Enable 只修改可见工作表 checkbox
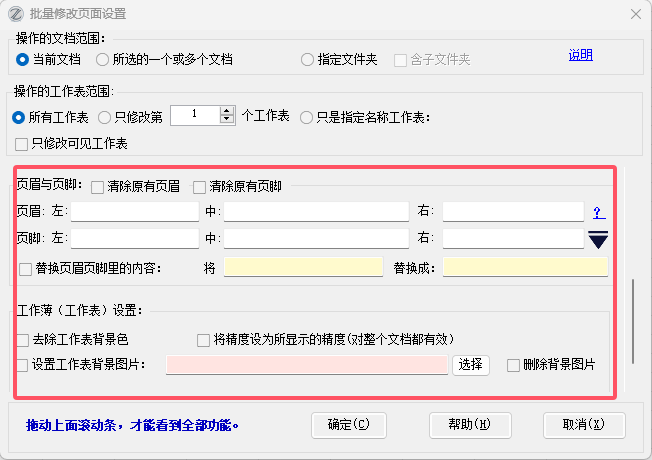This screenshot has height=460, width=652. (x=23, y=143)
